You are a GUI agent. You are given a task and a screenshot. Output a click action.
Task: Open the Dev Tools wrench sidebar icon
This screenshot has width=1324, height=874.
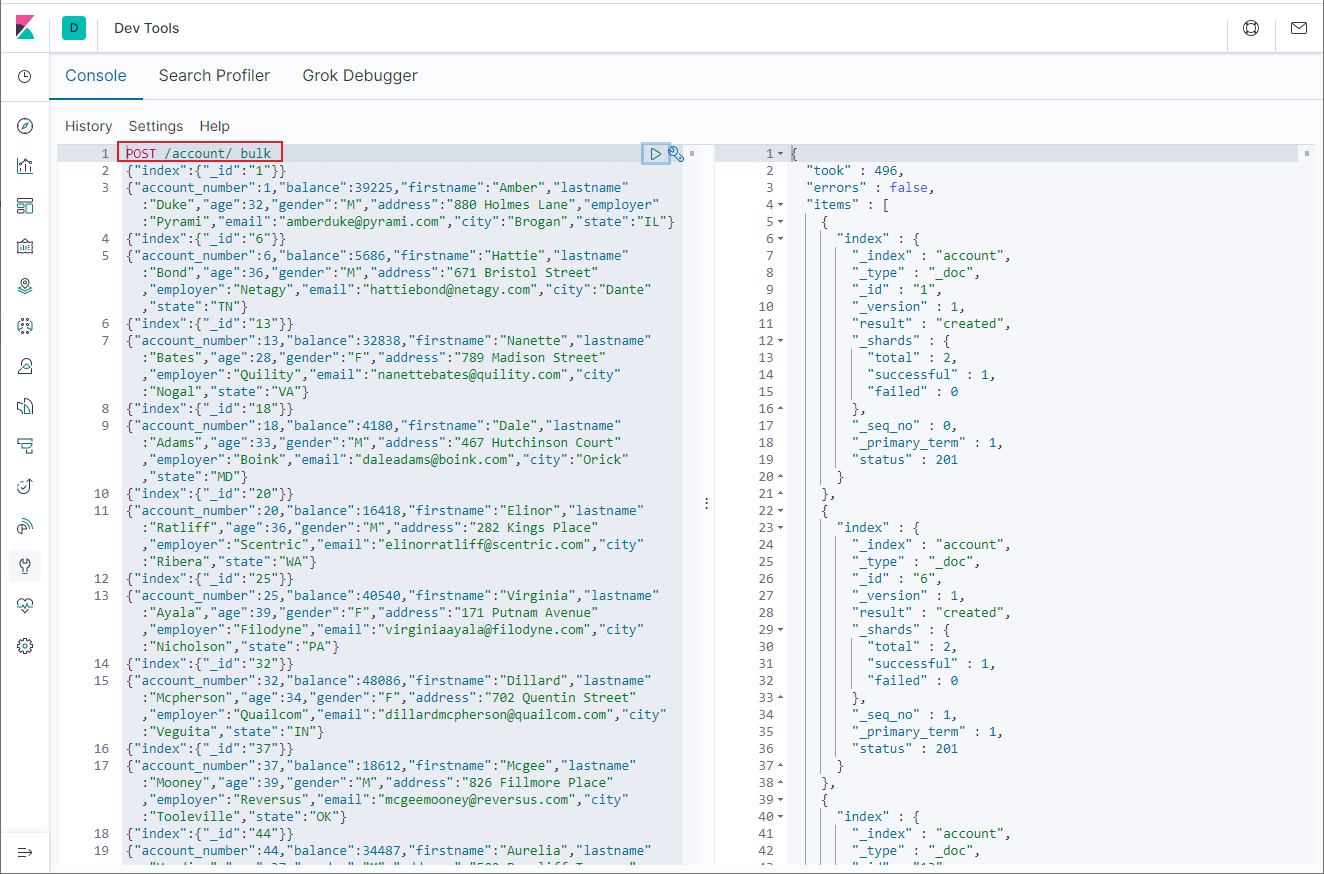(25, 566)
